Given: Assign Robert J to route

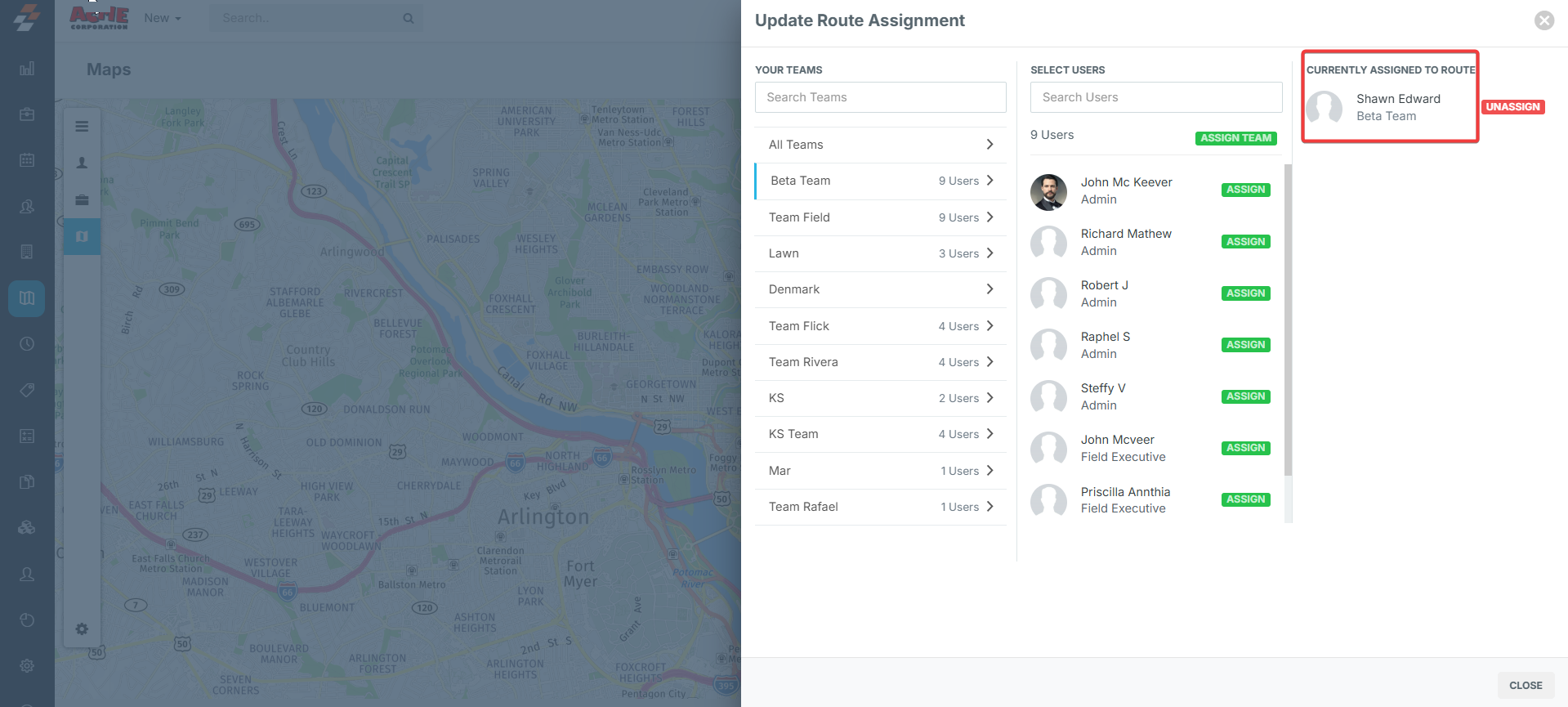Looking at the screenshot, I should click(x=1246, y=293).
